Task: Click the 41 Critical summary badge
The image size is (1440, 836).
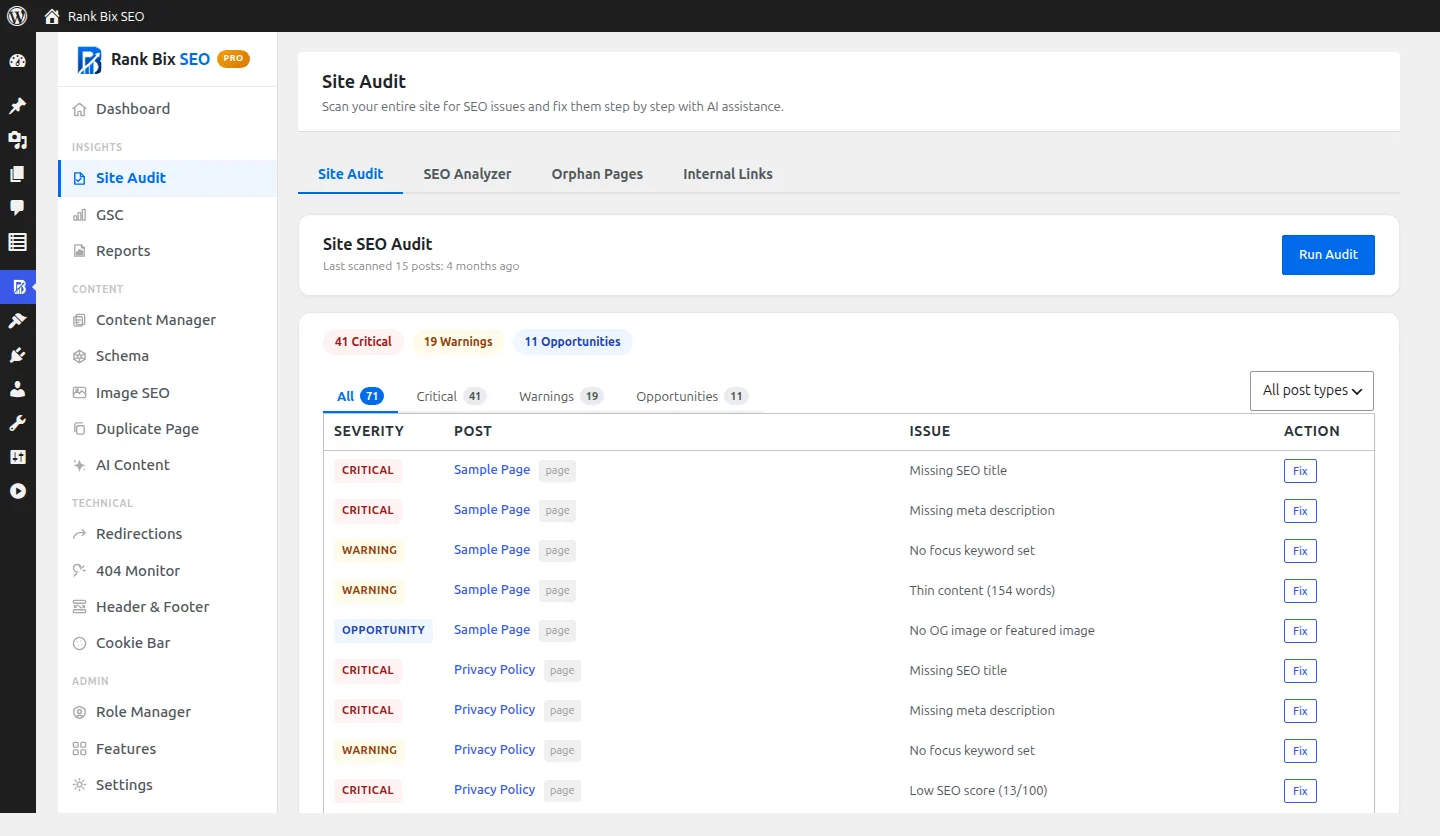Action: [363, 342]
